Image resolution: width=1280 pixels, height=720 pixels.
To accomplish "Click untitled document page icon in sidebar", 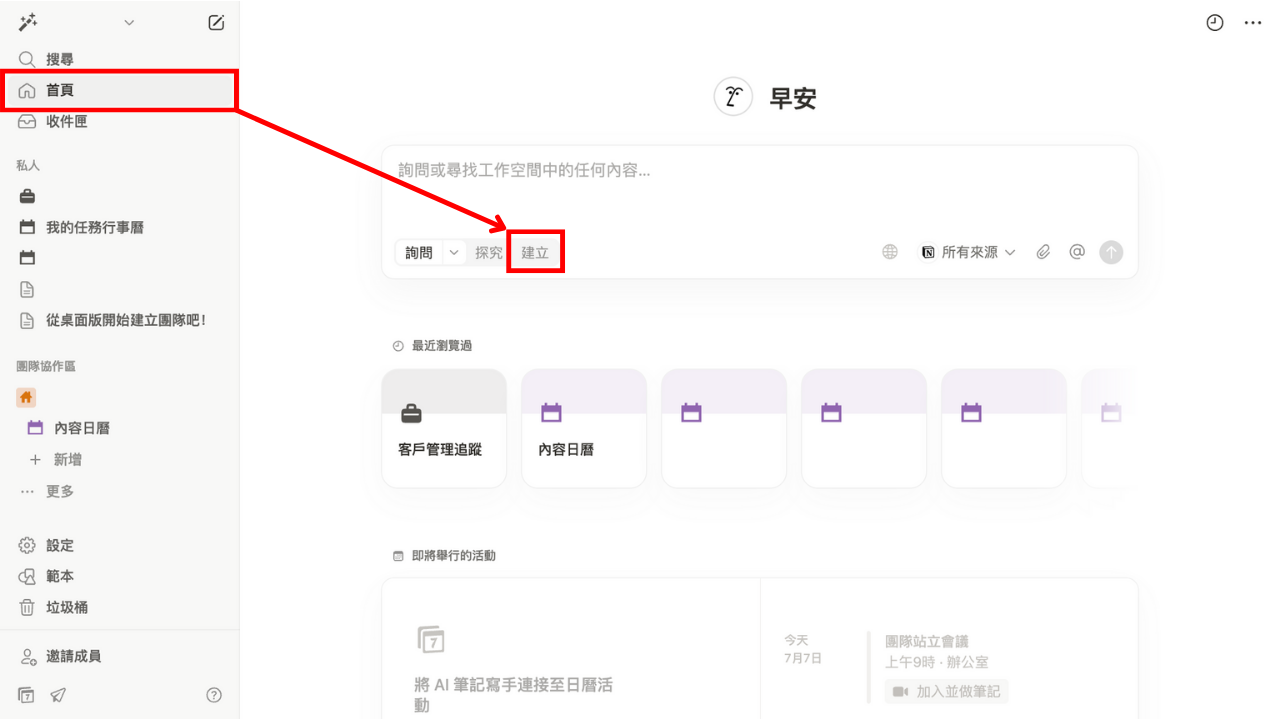I will (x=27, y=289).
